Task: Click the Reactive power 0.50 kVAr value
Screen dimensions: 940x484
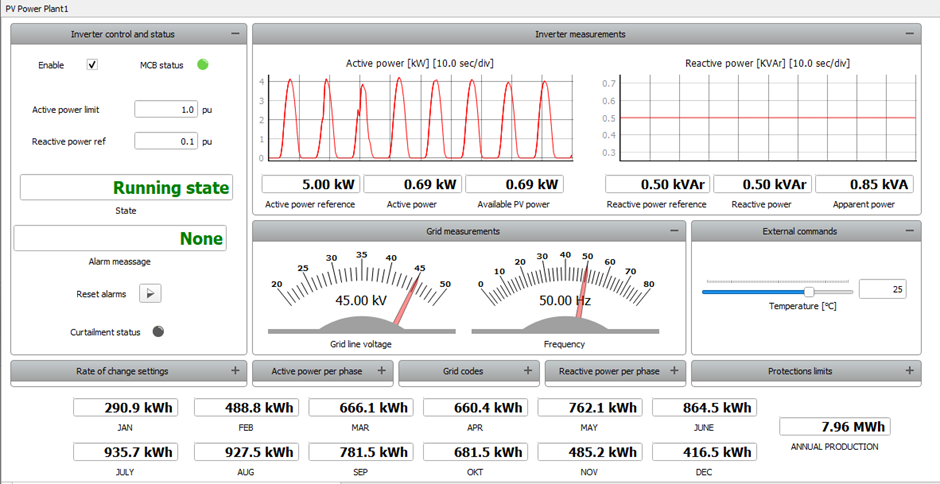Action: coord(763,184)
